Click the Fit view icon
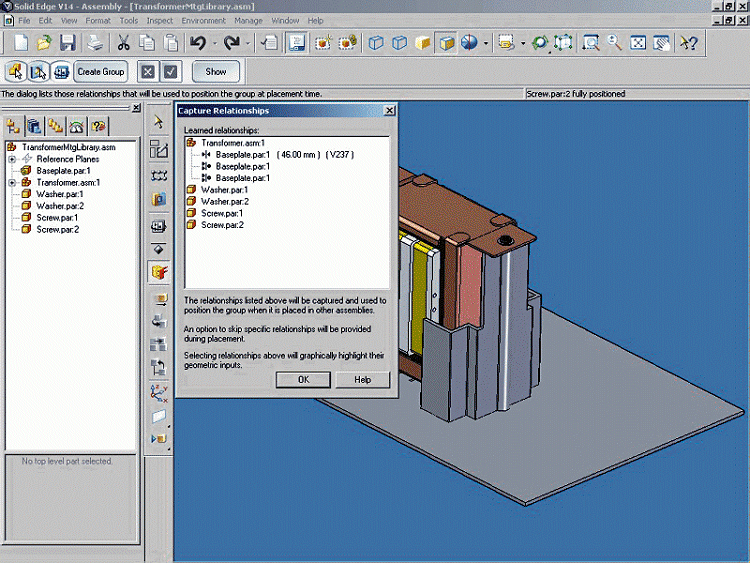This screenshot has height=563, width=750. tap(638, 43)
